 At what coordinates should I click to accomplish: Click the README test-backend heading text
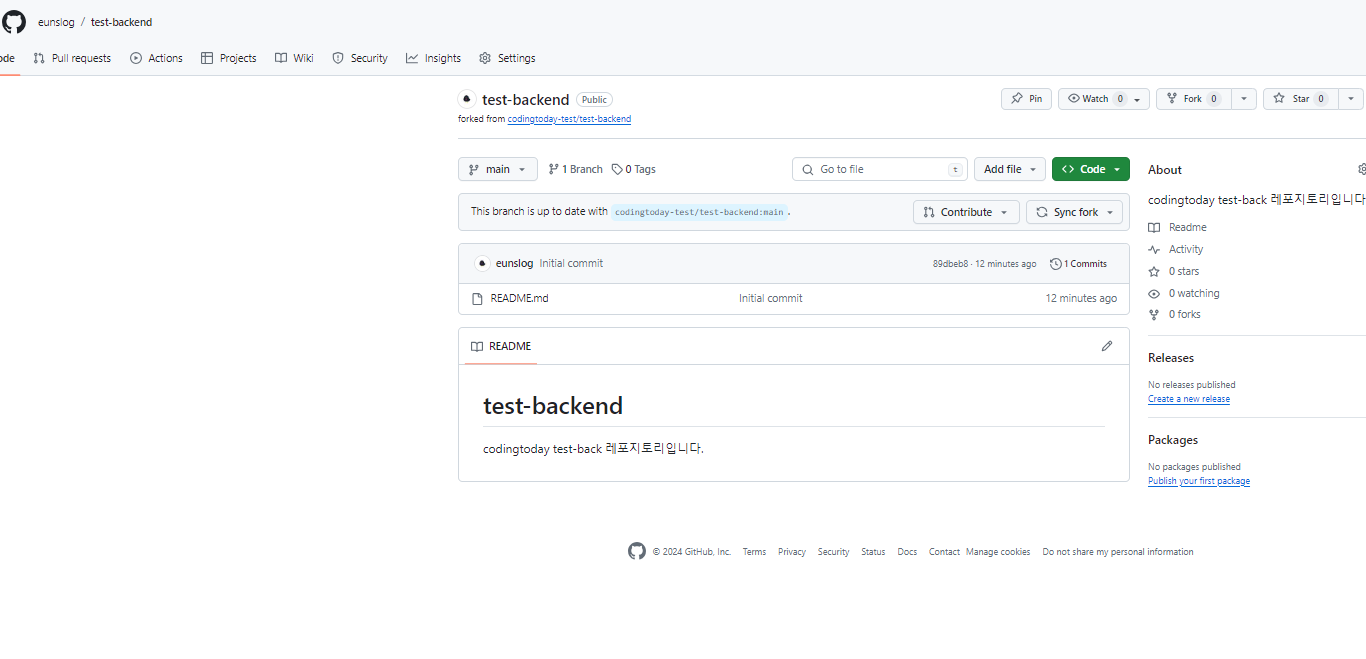553,406
